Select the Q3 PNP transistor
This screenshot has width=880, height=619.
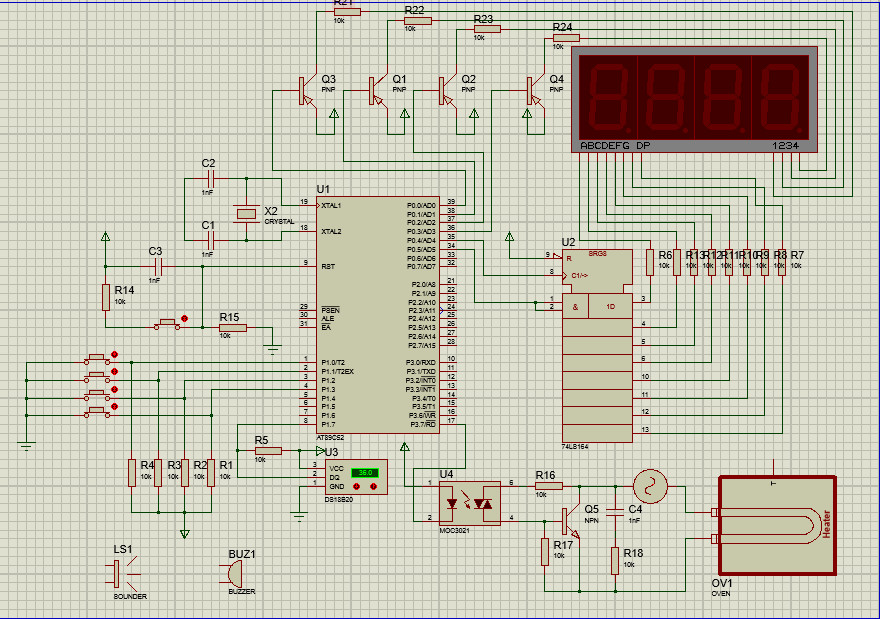[306, 90]
